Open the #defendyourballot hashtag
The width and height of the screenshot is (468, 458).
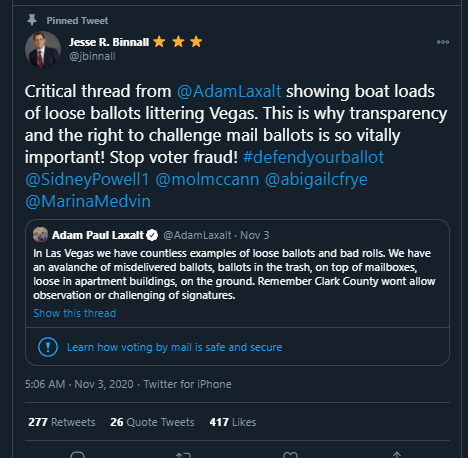click(313, 157)
